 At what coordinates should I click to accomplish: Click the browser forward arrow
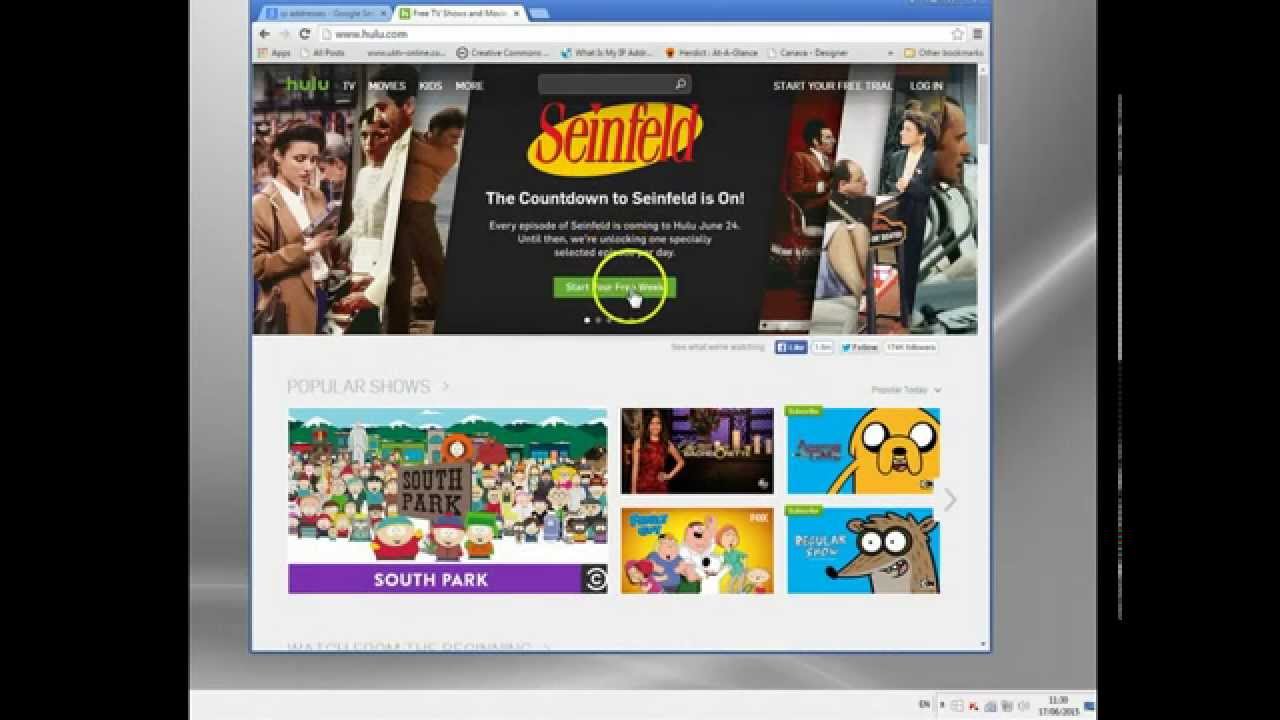tap(284, 34)
